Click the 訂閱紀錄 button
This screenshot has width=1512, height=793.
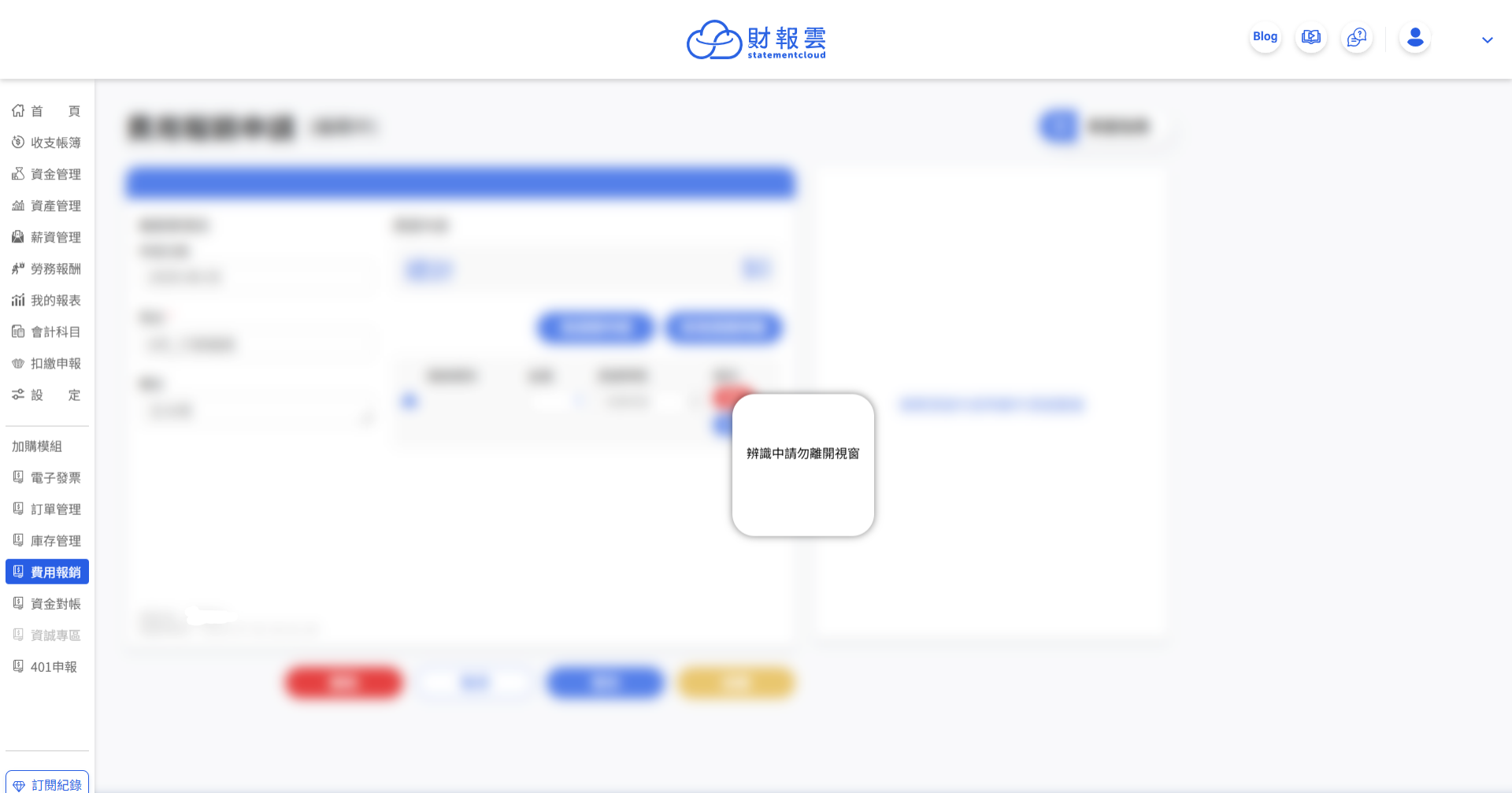pos(47,784)
